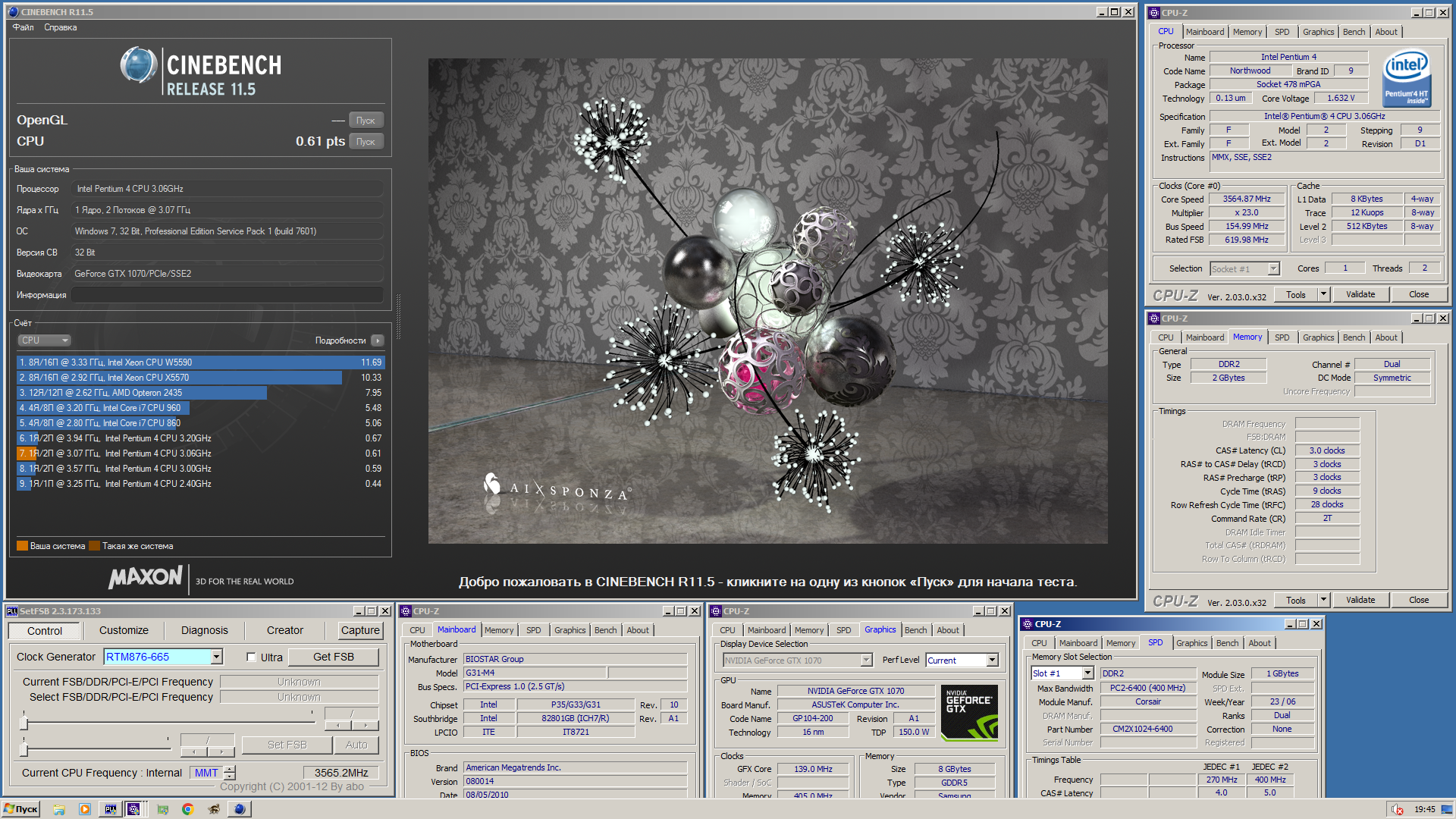Open the Display Device Selection dropdown
The image size is (1456, 819).
867,661
